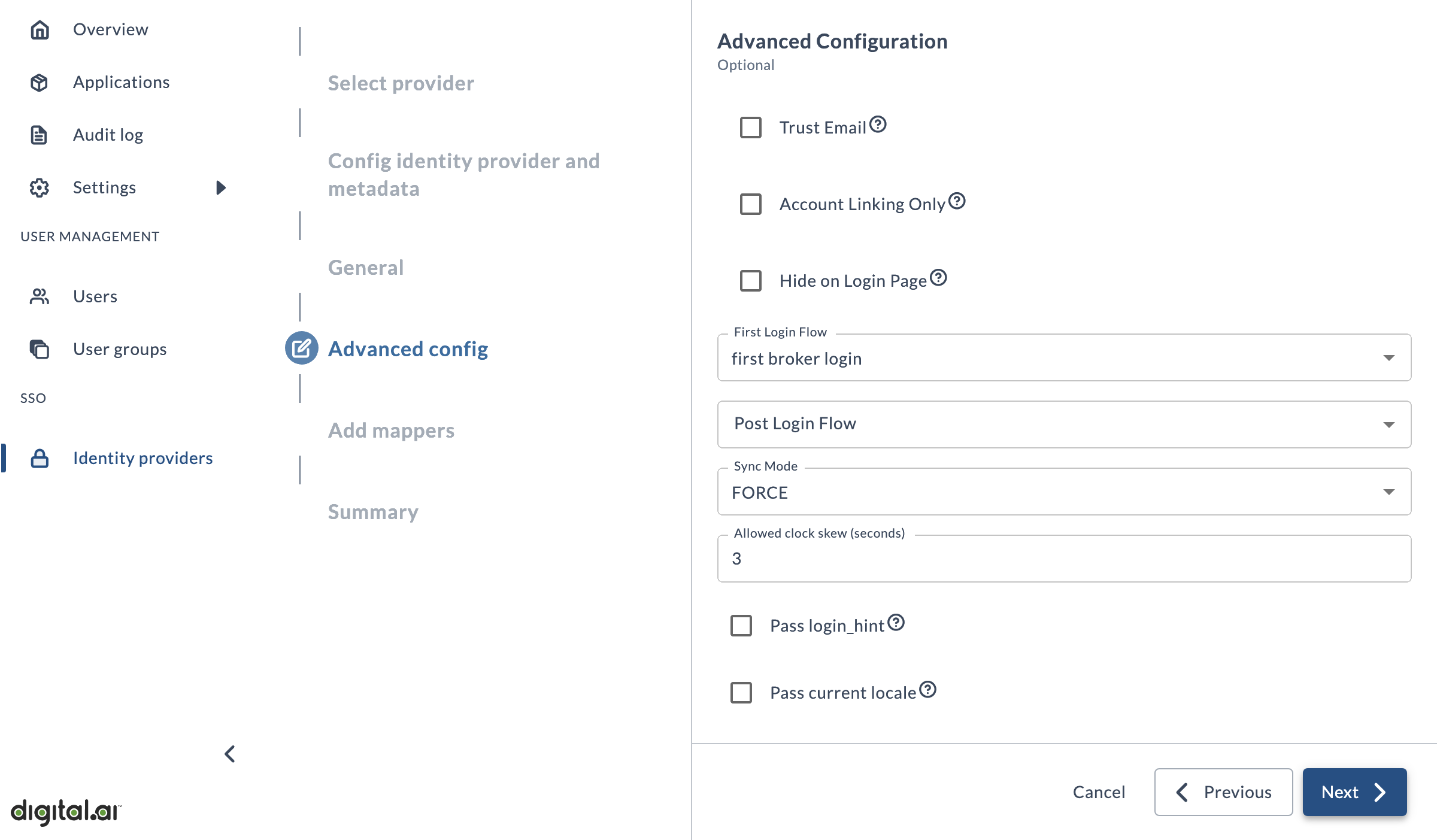Click the Settings gear icon
The height and width of the screenshot is (840, 1437).
(x=40, y=188)
